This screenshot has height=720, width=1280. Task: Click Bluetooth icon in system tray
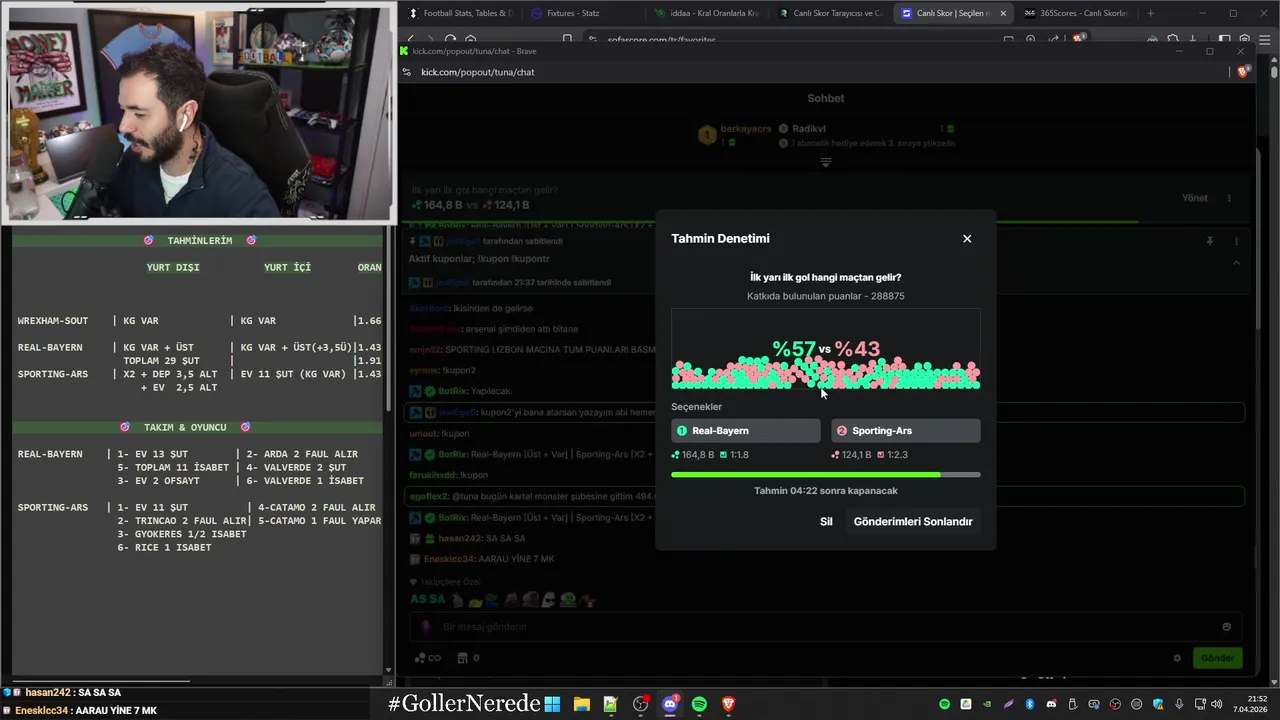pyautogui.click(x=1030, y=704)
